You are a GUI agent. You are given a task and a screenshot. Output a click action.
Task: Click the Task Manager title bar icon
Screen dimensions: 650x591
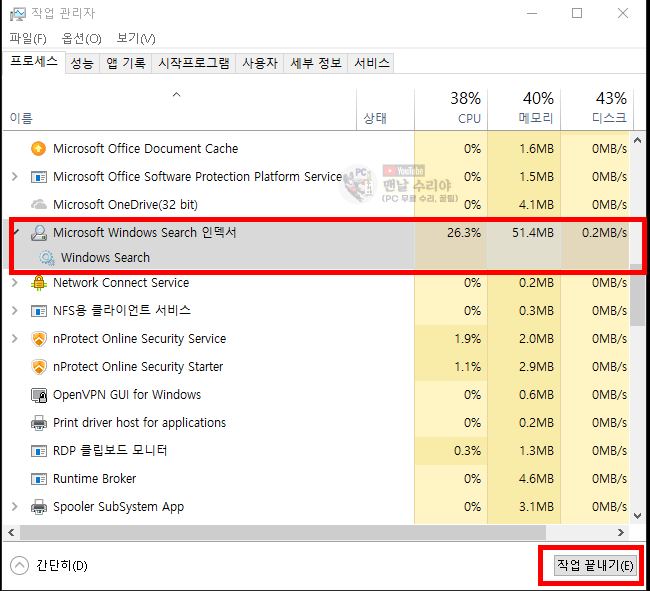(17, 14)
